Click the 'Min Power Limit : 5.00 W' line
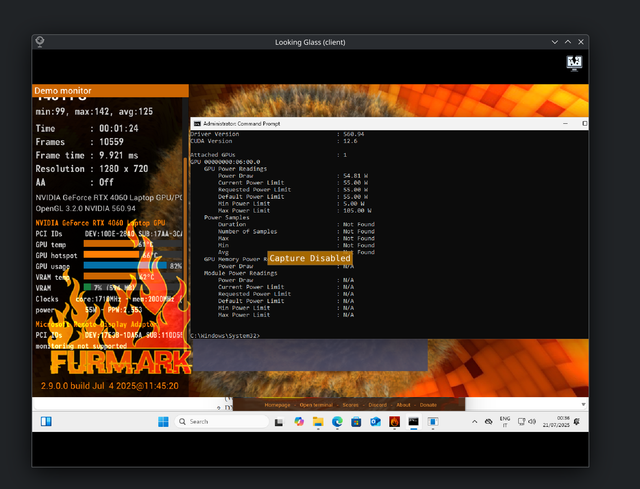640x489 pixels. [291, 204]
